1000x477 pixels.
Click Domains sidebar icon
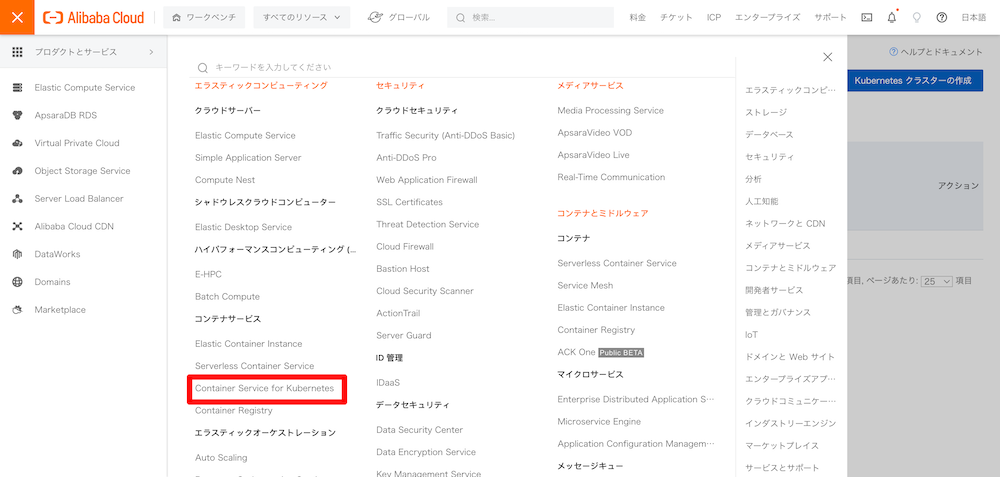[17, 282]
